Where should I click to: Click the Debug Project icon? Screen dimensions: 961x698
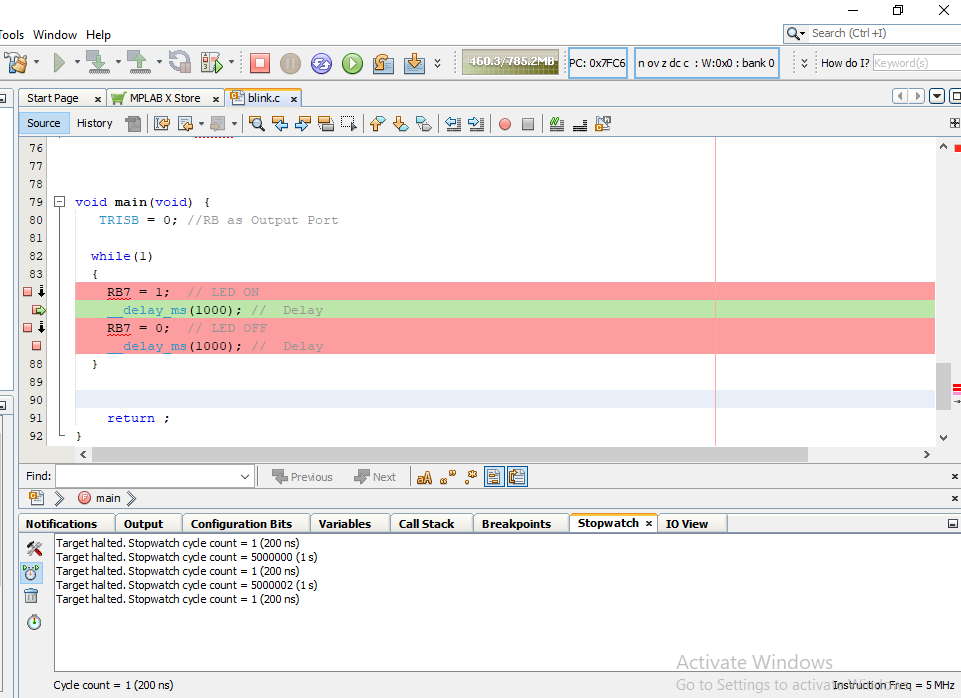[211, 63]
